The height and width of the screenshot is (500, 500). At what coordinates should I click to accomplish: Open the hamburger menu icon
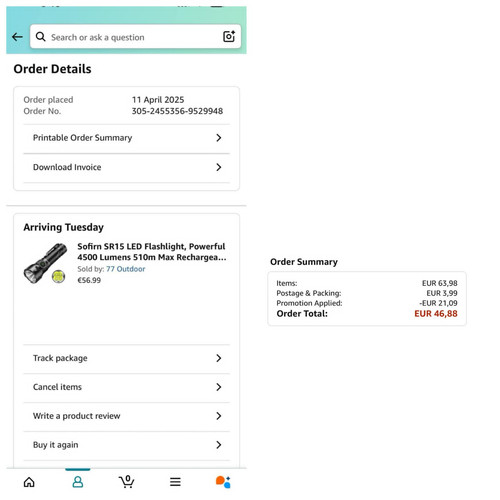coord(175,482)
